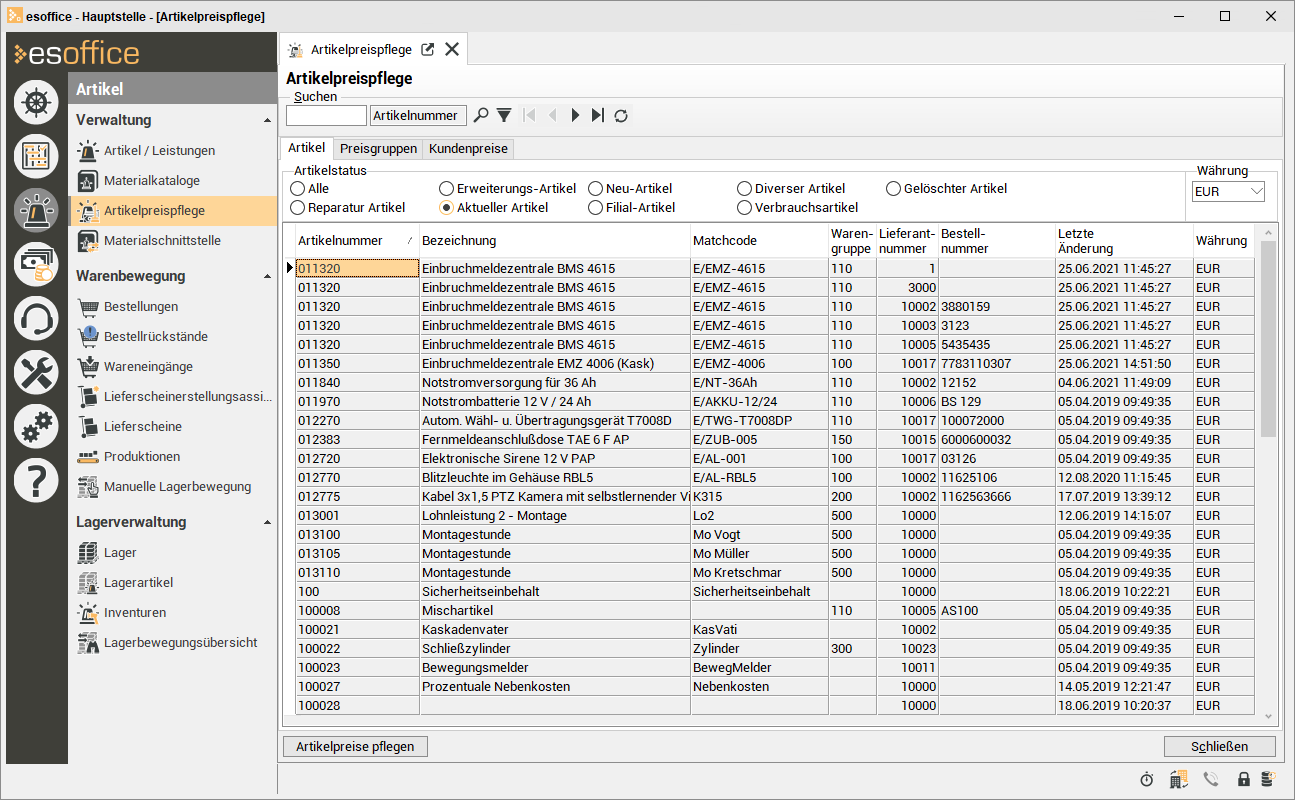The width and height of the screenshot is (1295, 800).
Task: Open the wrench and screwdriver tools module
Action: point(36,372)
